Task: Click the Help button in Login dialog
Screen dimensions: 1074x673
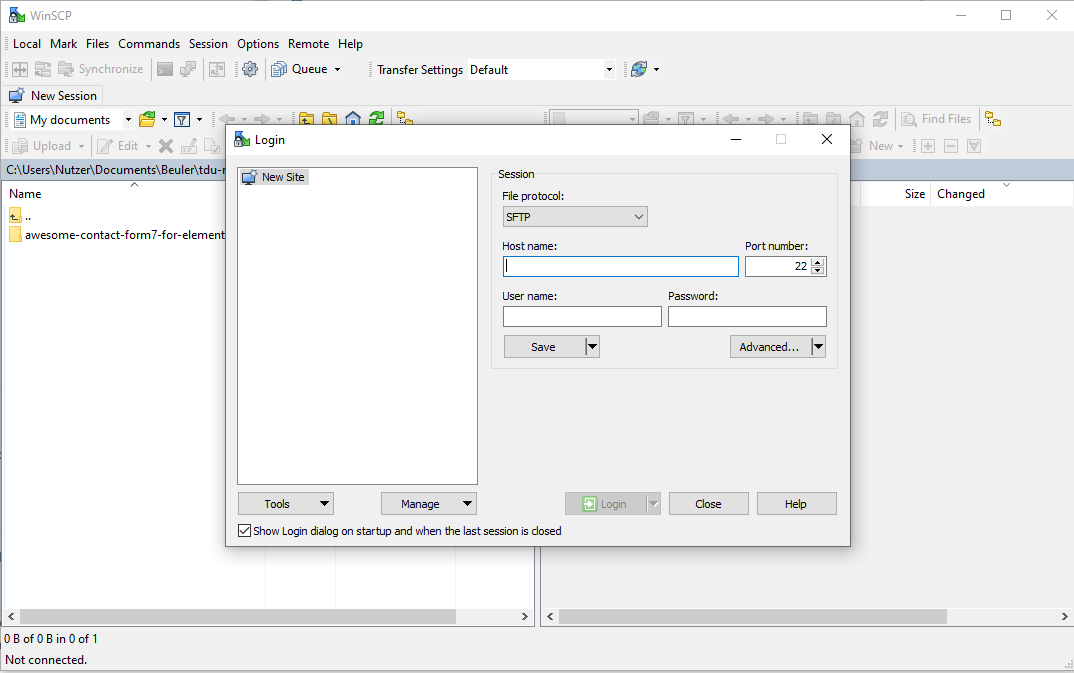Action: [796, 504]
